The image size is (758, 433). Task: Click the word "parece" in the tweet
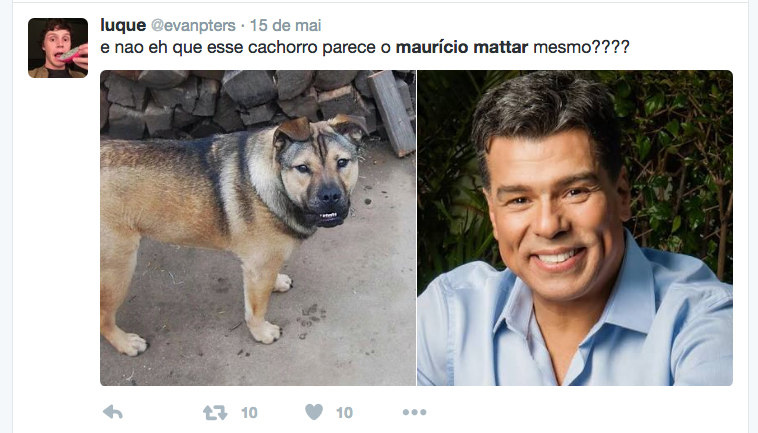tap(349, 47)
